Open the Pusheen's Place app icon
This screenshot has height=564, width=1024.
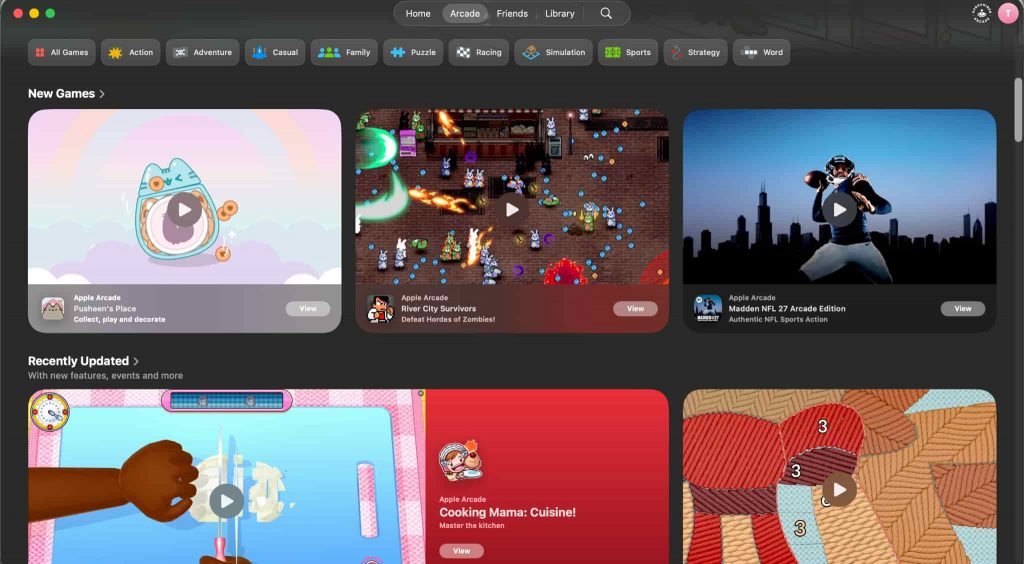click(x=53, y=308)
